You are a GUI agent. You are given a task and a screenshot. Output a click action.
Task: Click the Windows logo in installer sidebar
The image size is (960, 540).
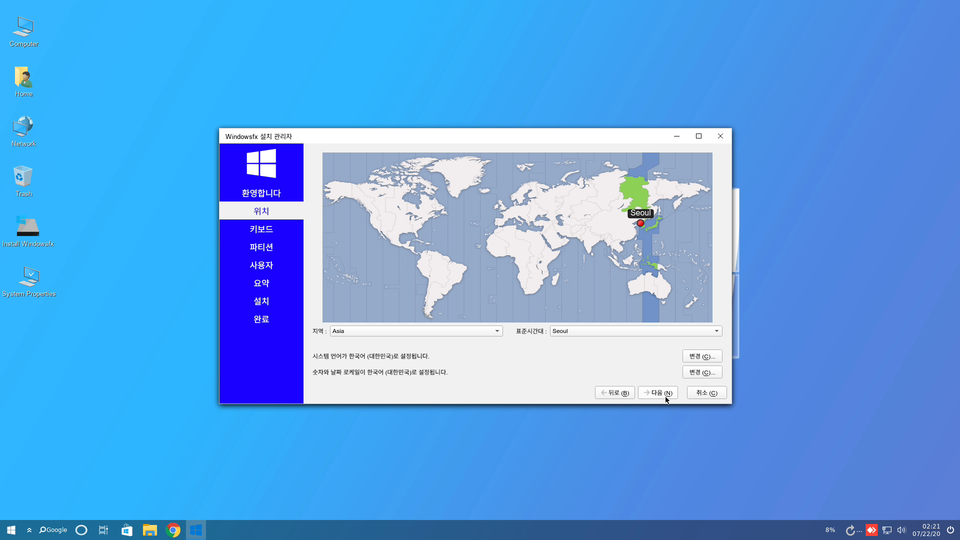[x=261, y=163]
